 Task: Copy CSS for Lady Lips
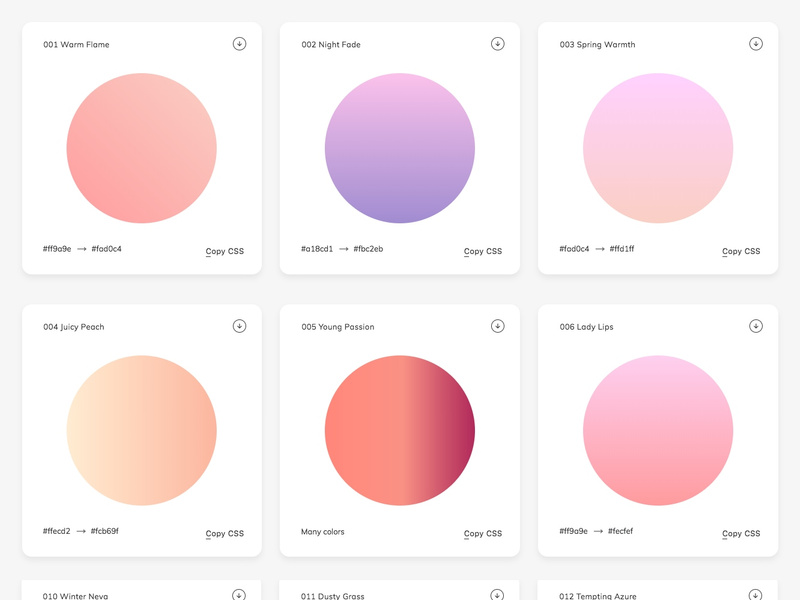741,533
